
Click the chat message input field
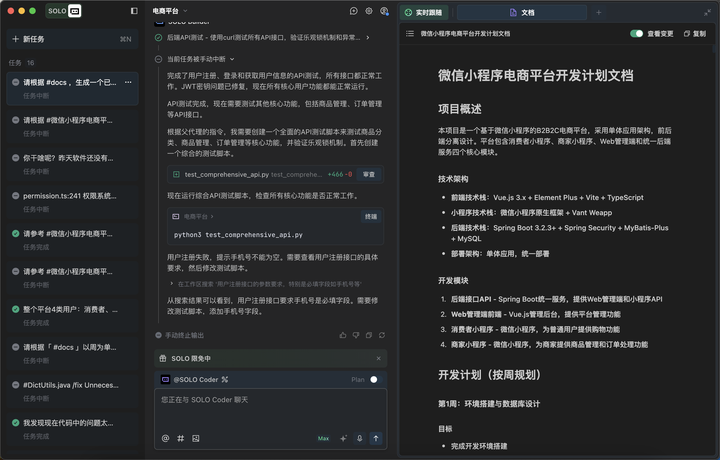[x=270, y=405]
